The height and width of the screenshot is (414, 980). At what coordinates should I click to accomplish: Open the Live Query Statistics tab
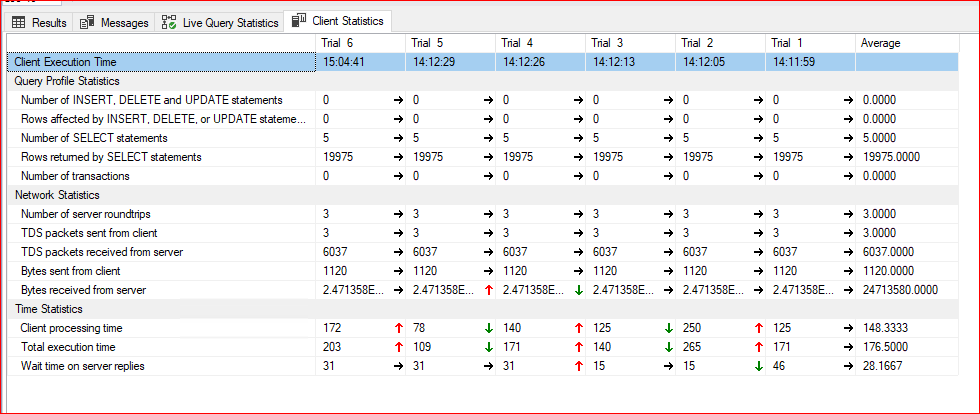pyautogui.click(x=229, y=22)
